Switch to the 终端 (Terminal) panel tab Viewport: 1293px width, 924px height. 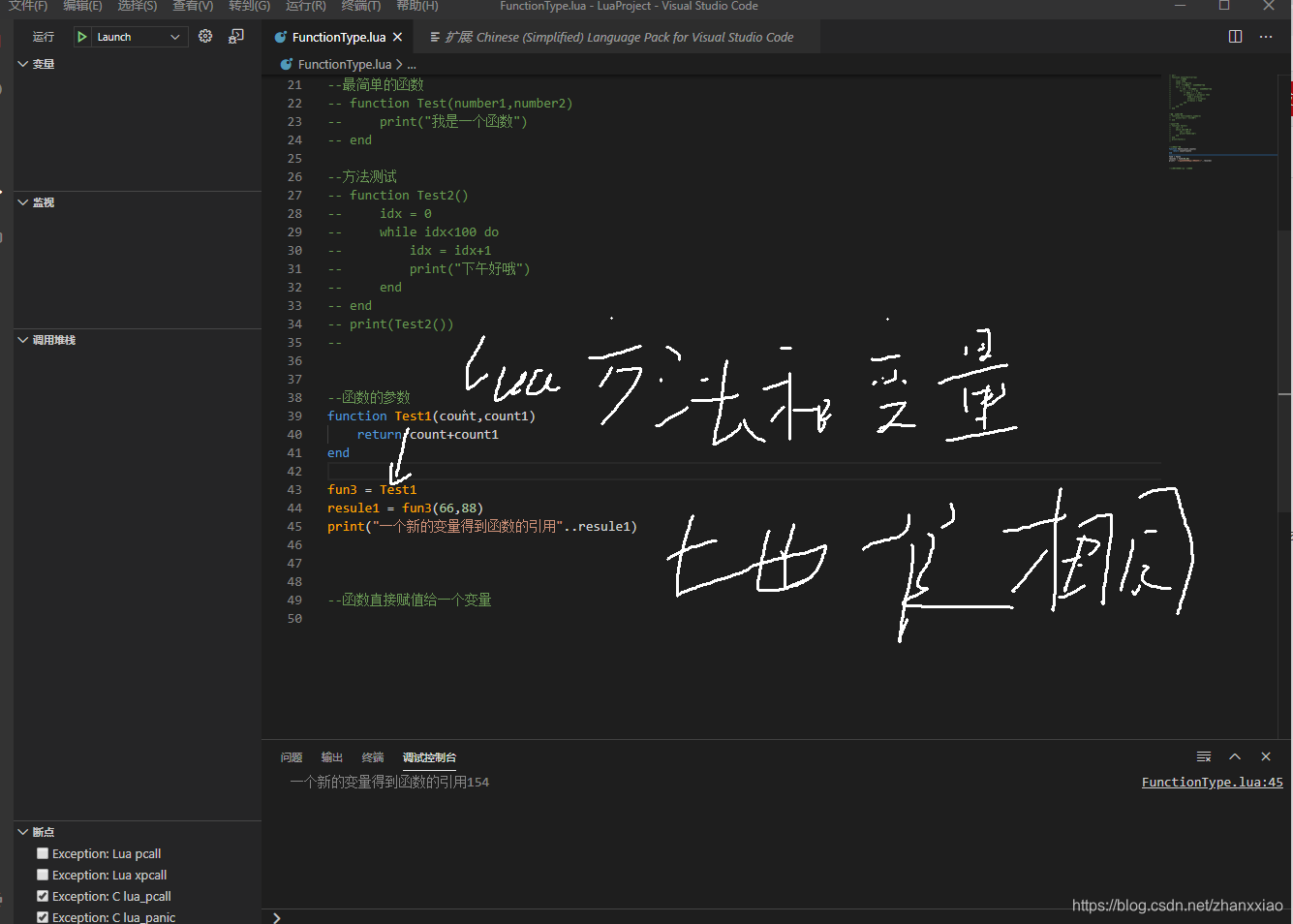[x=373, y=757]
